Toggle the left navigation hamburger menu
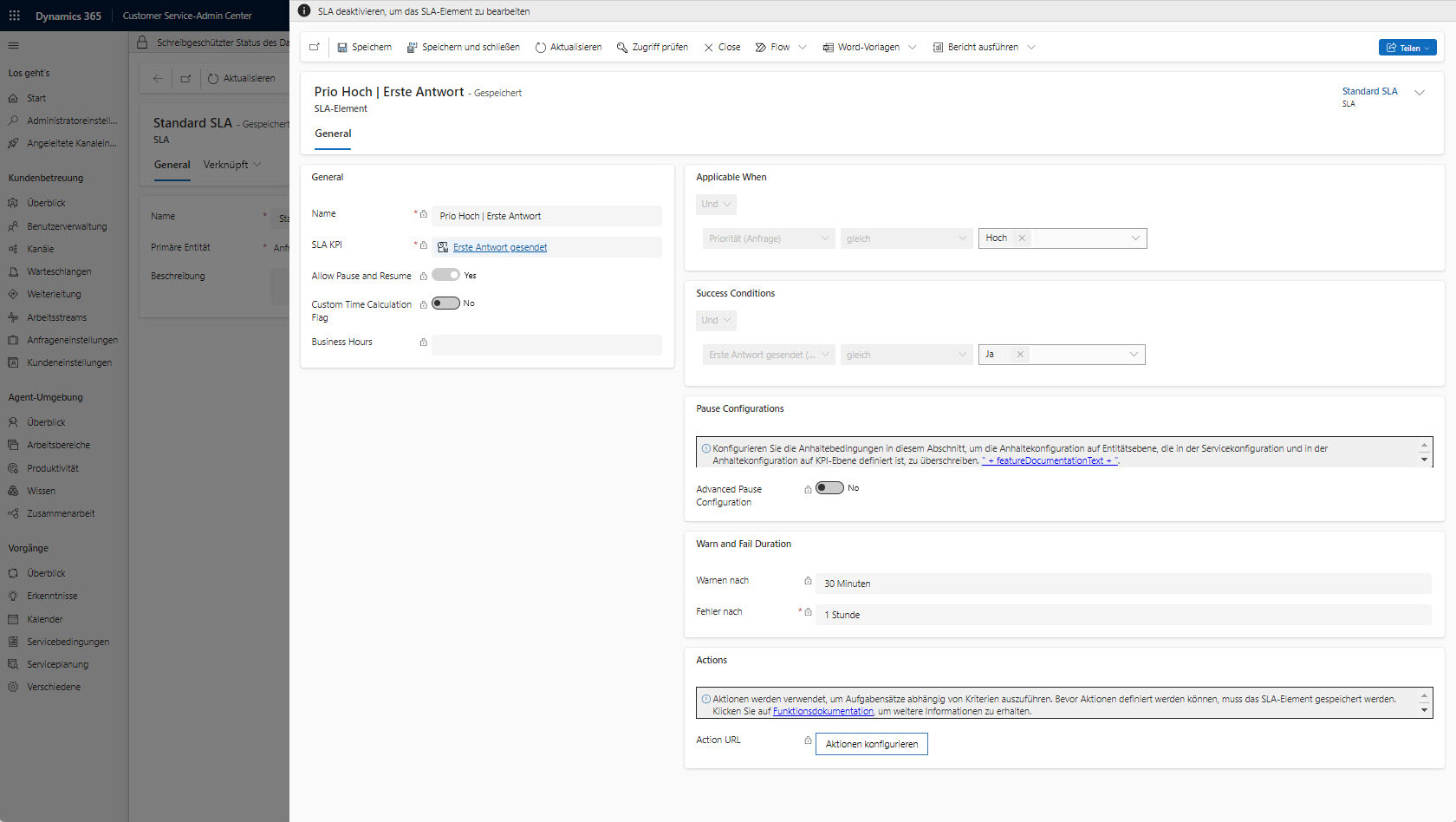This screenshot has width=1456, height=822. [13, 45]
